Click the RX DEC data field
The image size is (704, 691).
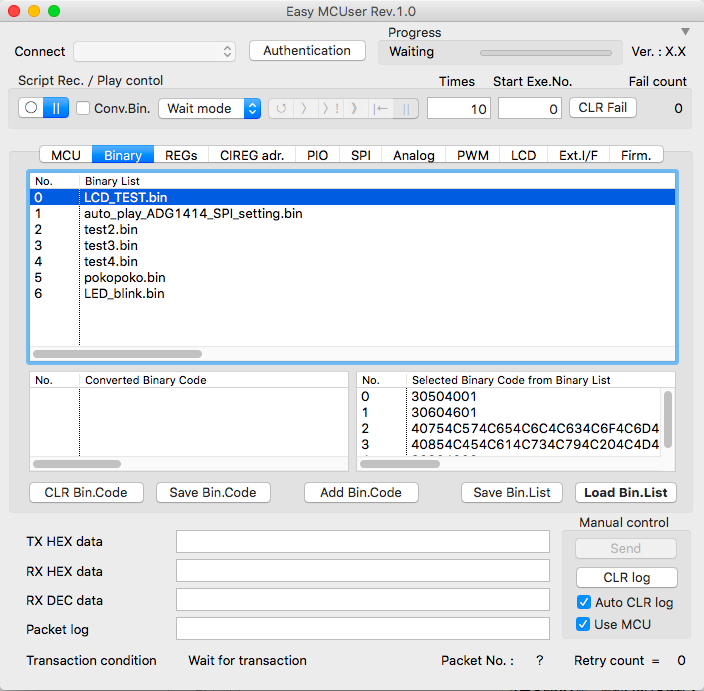tap(363, 600)
